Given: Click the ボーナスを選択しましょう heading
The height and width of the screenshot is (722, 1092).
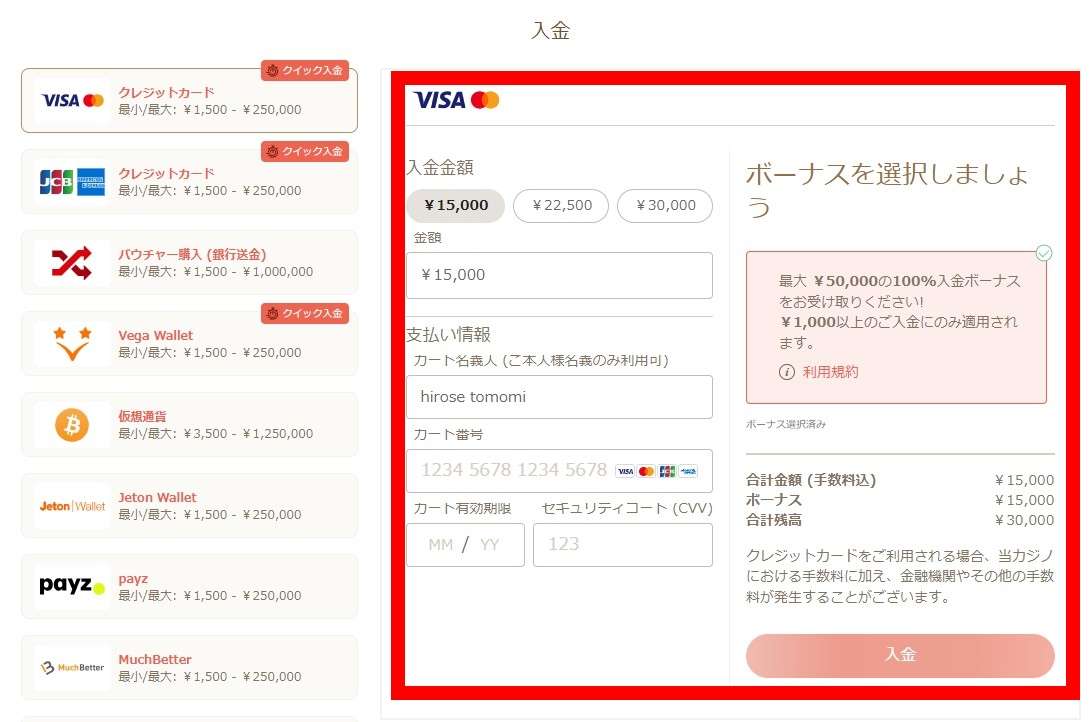Looking at the screenshot, I should (x=887, y=190).
